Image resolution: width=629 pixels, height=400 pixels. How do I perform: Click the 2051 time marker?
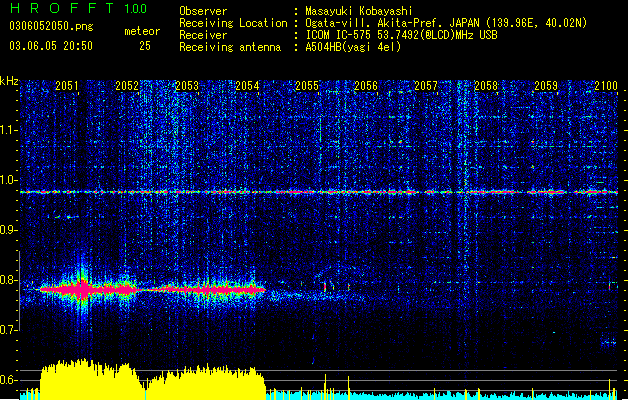pos(67,85)
